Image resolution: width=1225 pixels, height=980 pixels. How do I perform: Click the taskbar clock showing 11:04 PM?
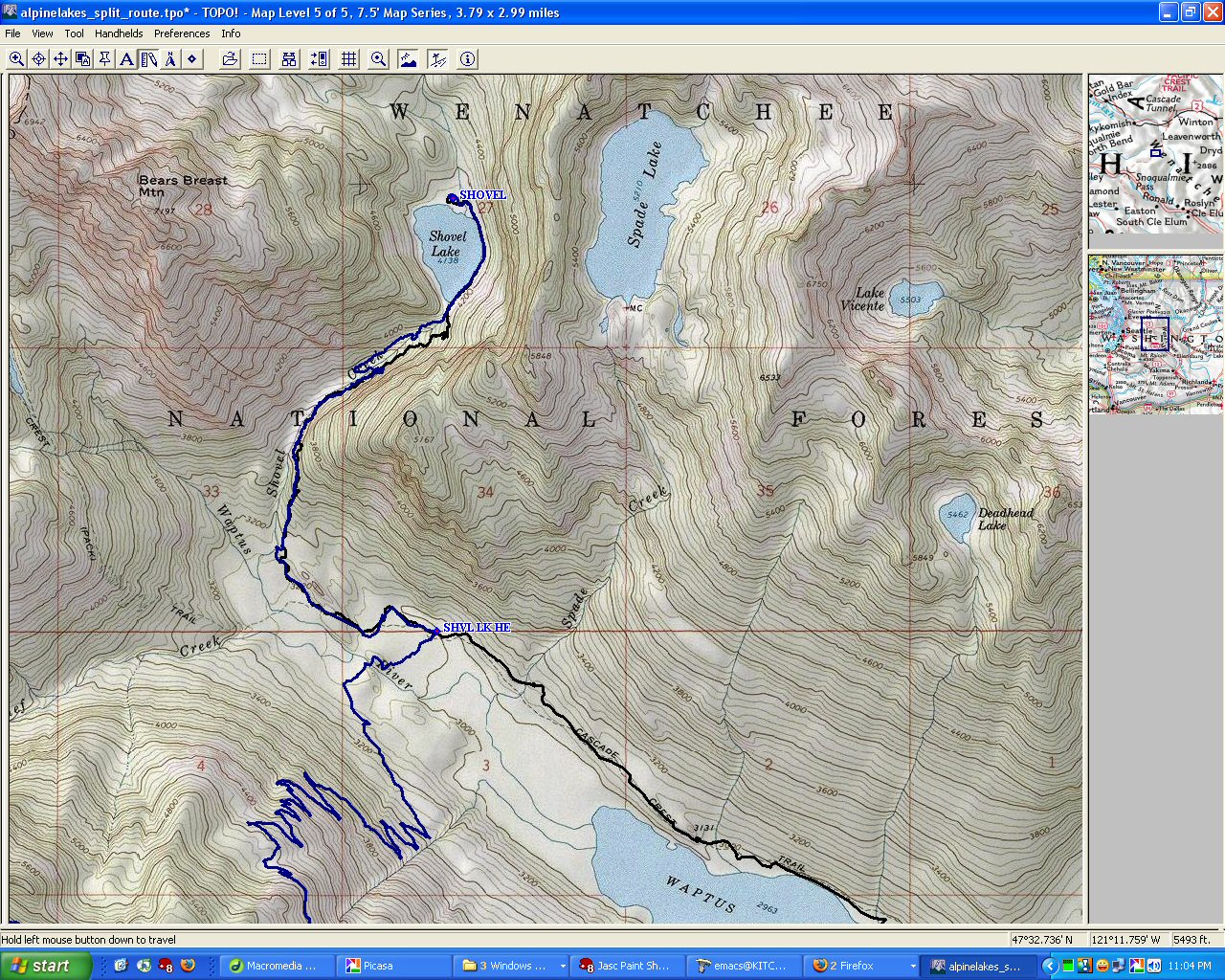pos(1192,966)
